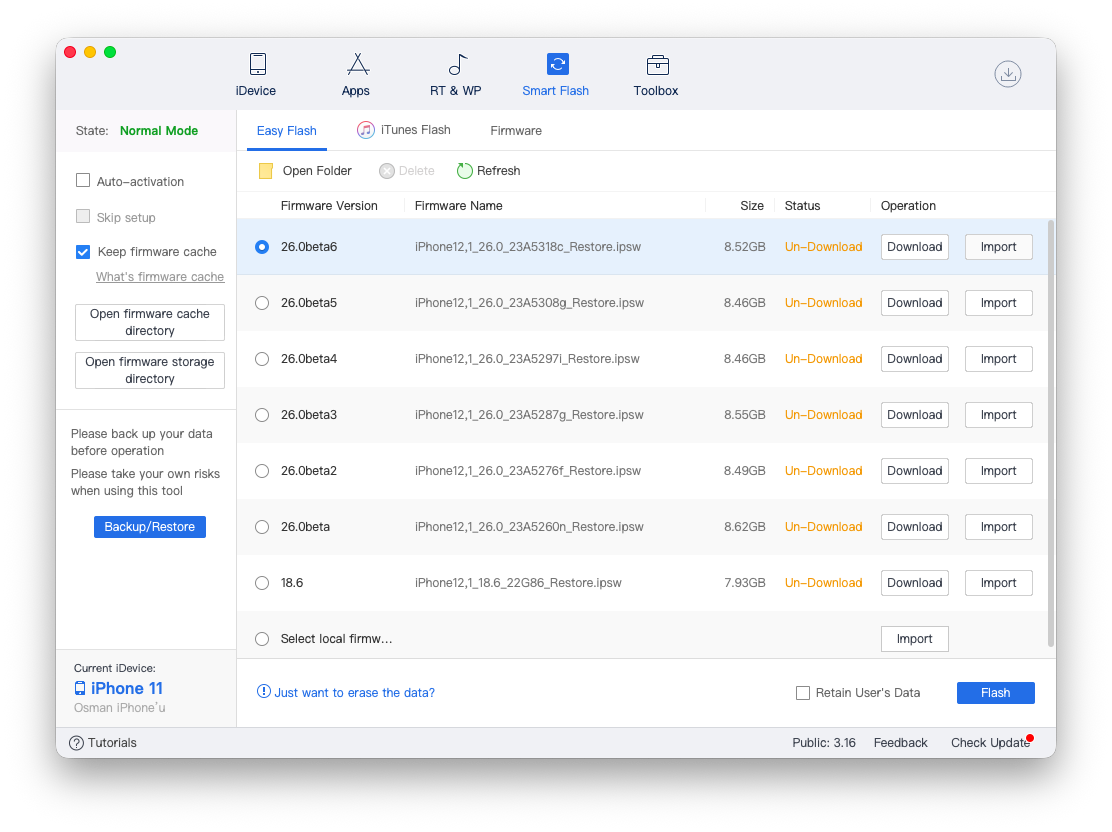Download the 26.0beta5 firmware
This screenshot has height=832, width=1112.
[915, 303]
